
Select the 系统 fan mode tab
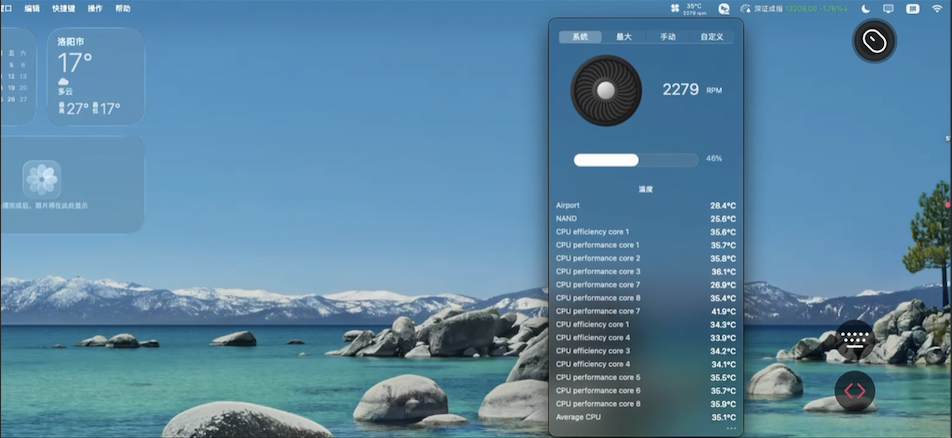(580, 37)
